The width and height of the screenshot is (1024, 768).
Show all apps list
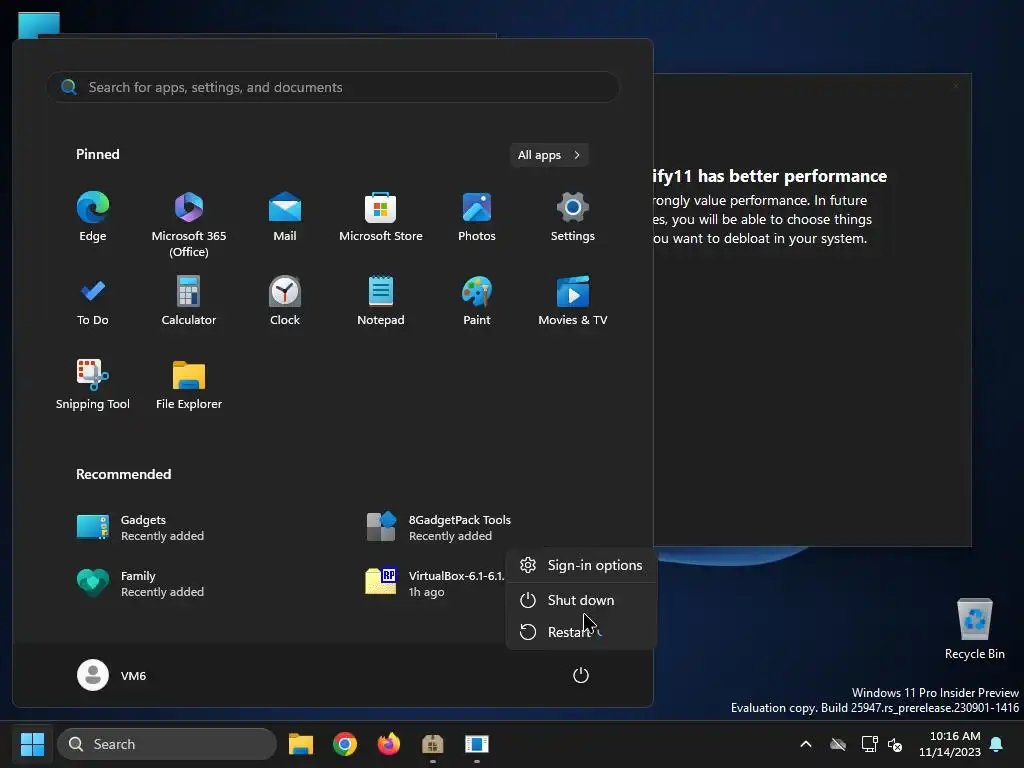click(549, 155)
